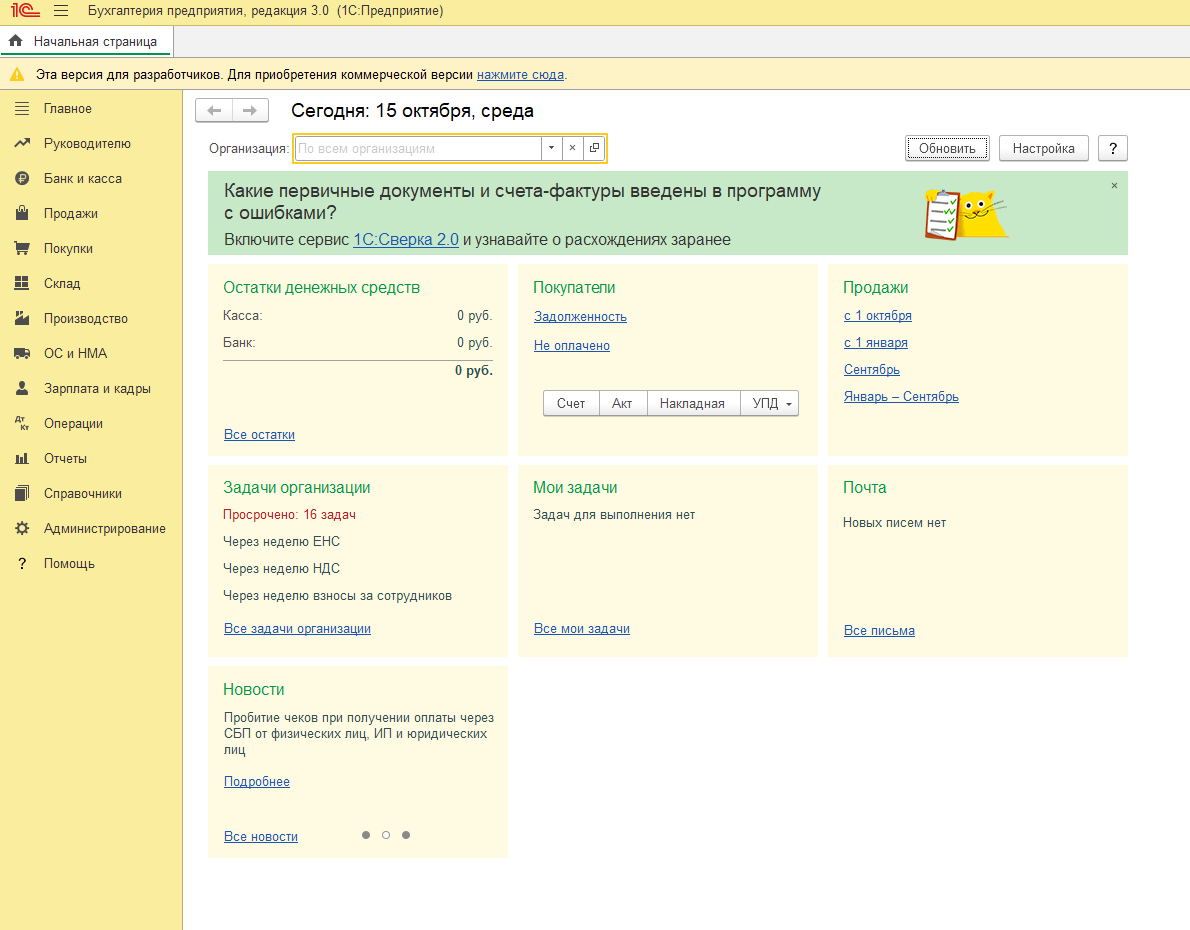This screenshot has height=930, width=1190.
Task: Select the third news carousel dot
Action: [x=406, y=835]
